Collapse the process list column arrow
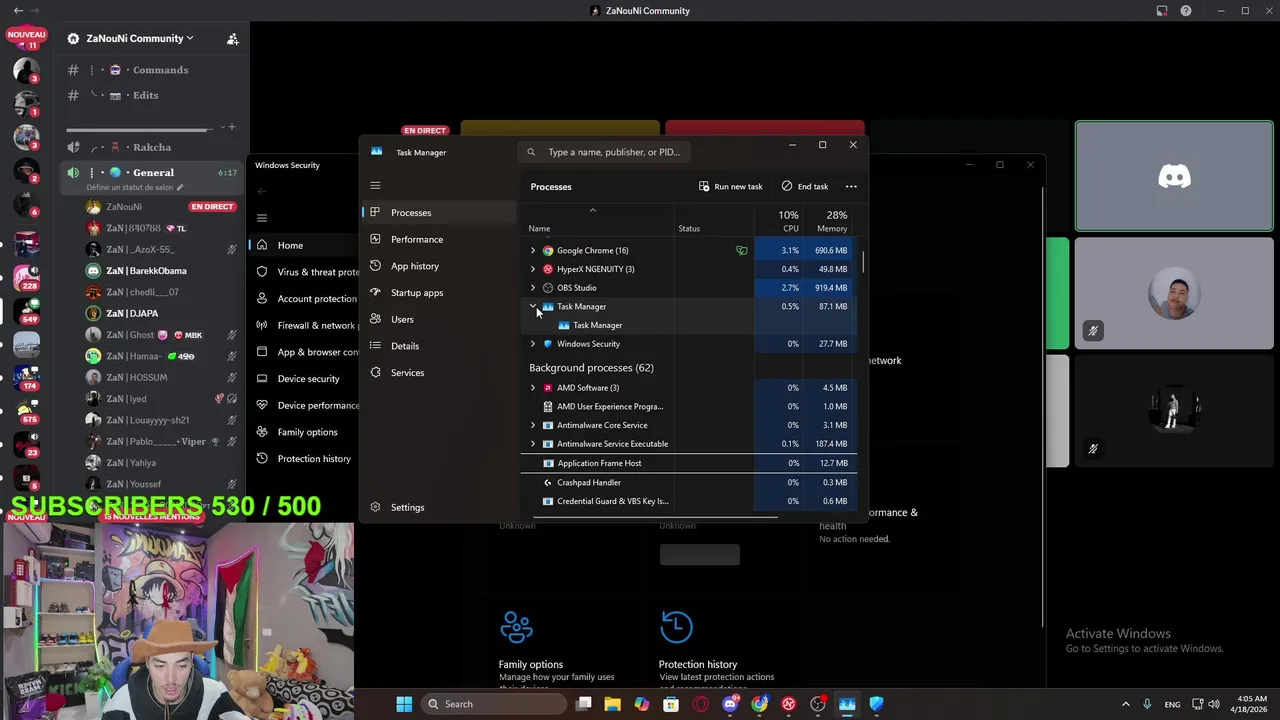 (592, 210)
